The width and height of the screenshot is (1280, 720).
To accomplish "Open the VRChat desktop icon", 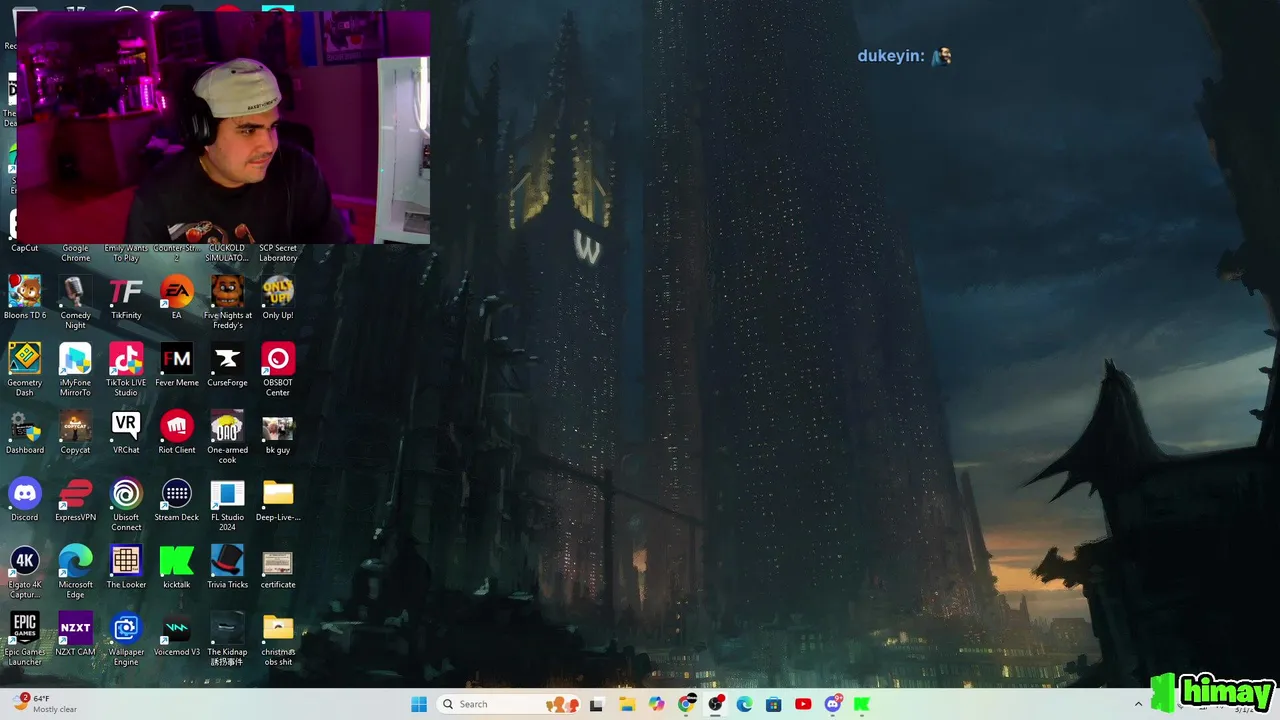I will point(126,432).
